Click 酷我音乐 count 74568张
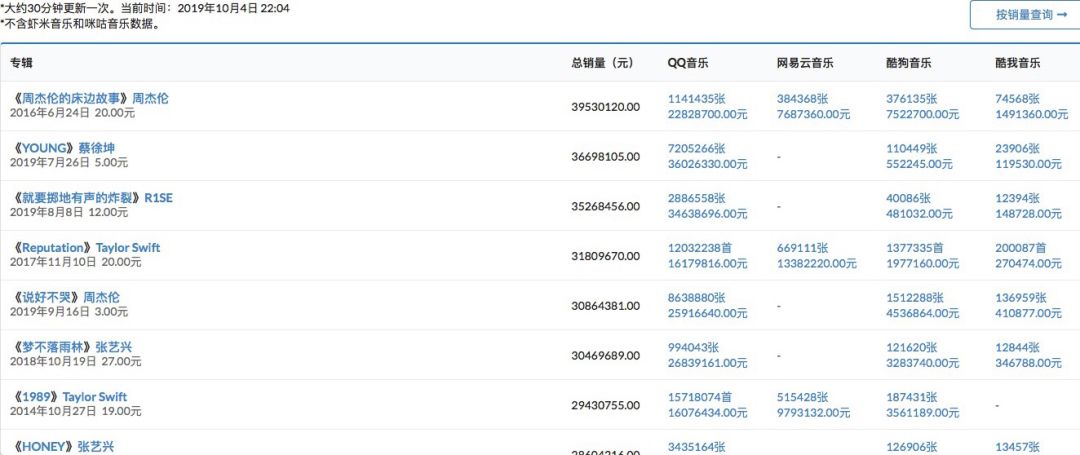This screenshot has width=1080, height=455. coord(1018,98)
